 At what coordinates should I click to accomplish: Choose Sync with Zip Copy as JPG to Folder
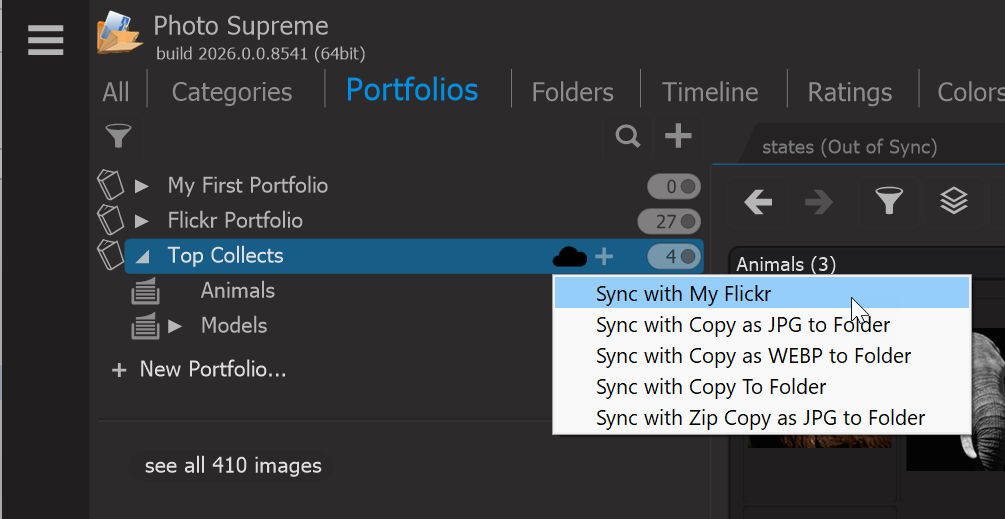click(761, 418)
